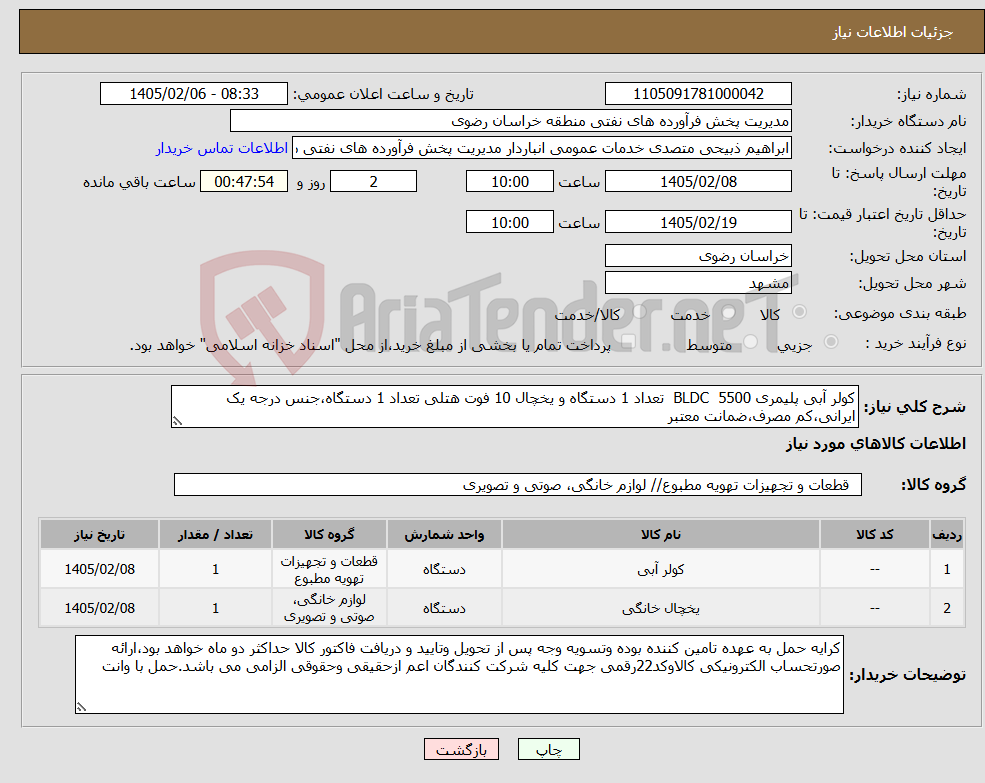Click the کد کالا column header
Image resolution: width=985 pixels, height=783 pixels.
[x=875, y=534]
